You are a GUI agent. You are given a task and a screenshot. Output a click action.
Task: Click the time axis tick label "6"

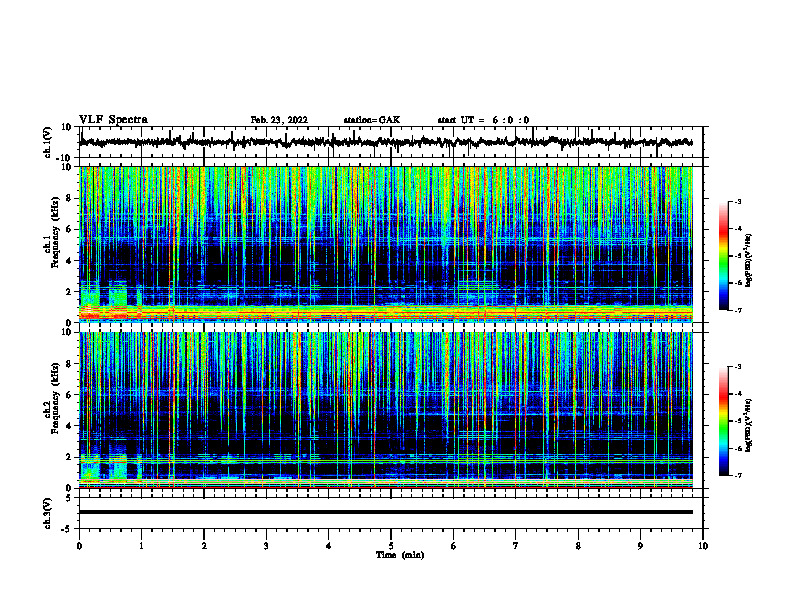click(x=454, y=546)
